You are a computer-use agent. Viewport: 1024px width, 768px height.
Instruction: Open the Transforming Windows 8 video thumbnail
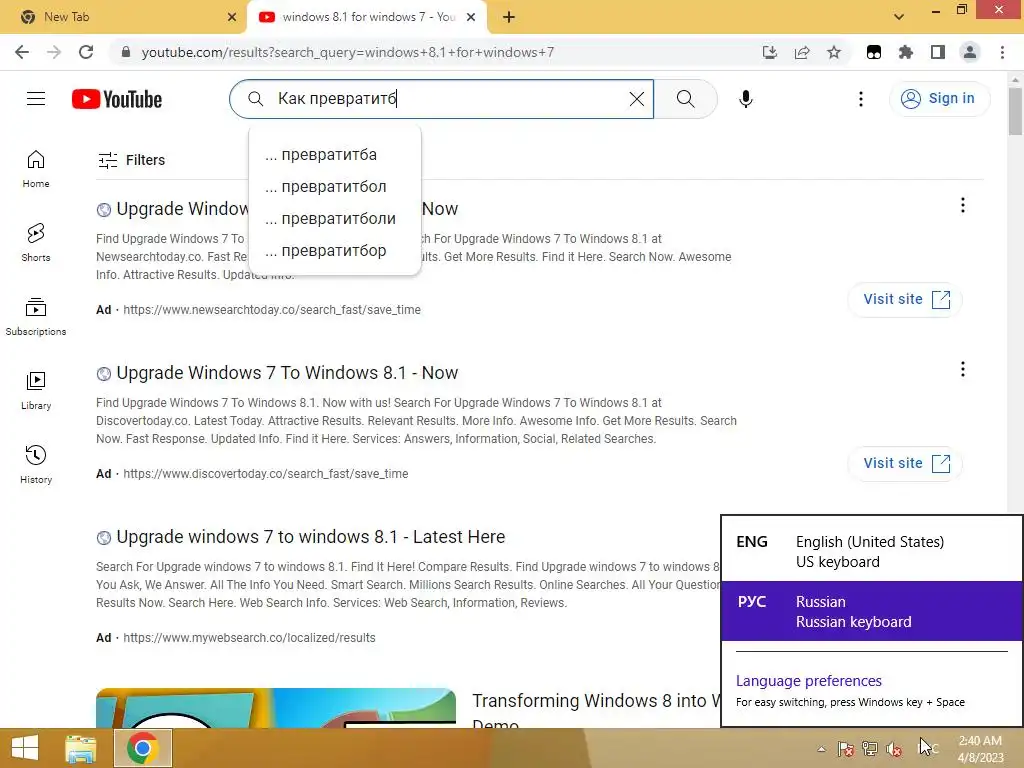coord(276,708)
